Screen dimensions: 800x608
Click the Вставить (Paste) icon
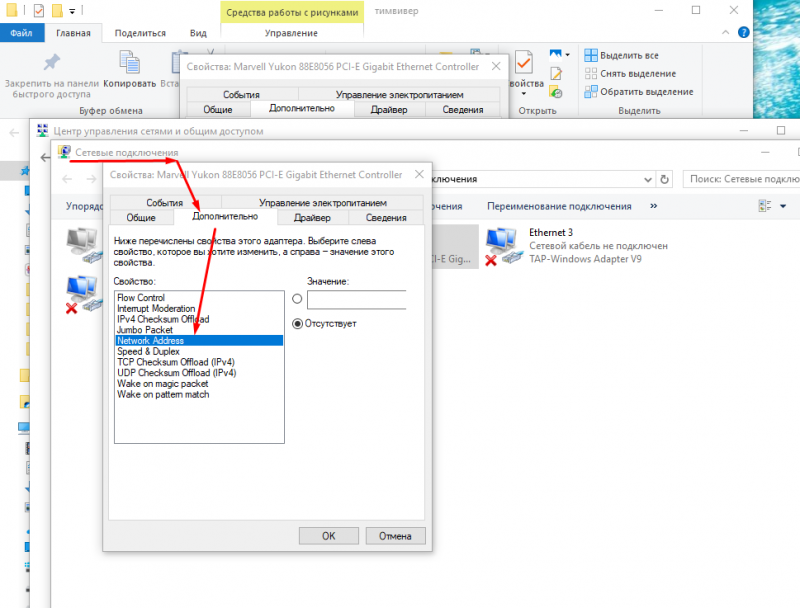coord(174,64)
